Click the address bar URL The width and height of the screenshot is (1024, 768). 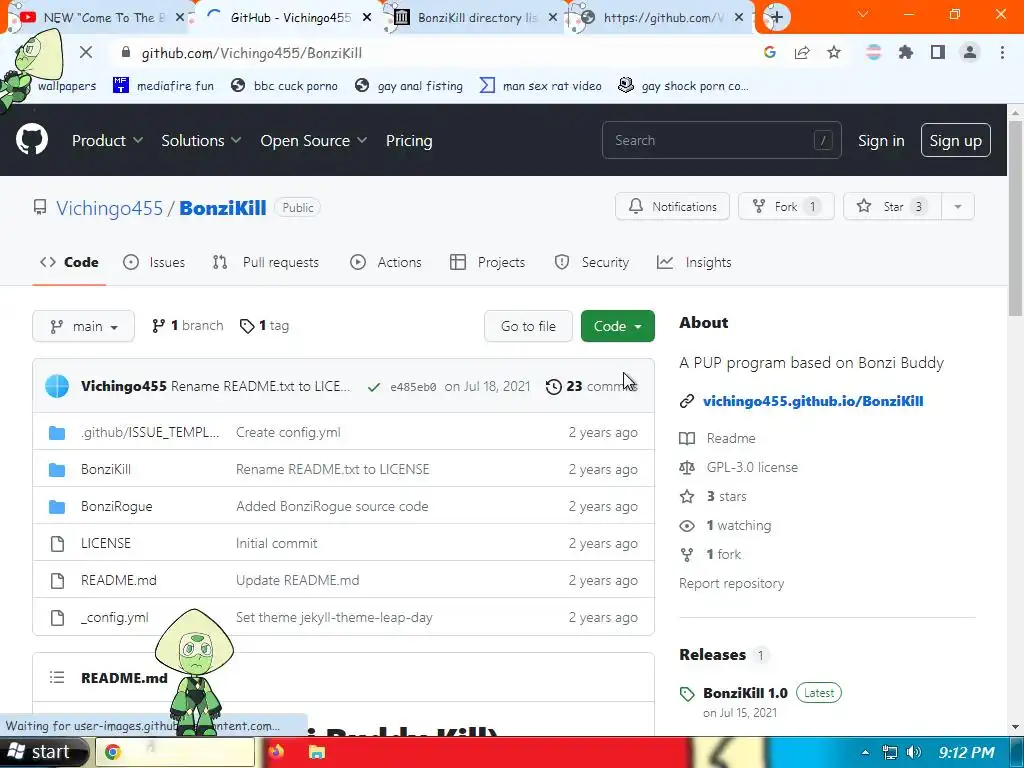click(x=251, y=53)
